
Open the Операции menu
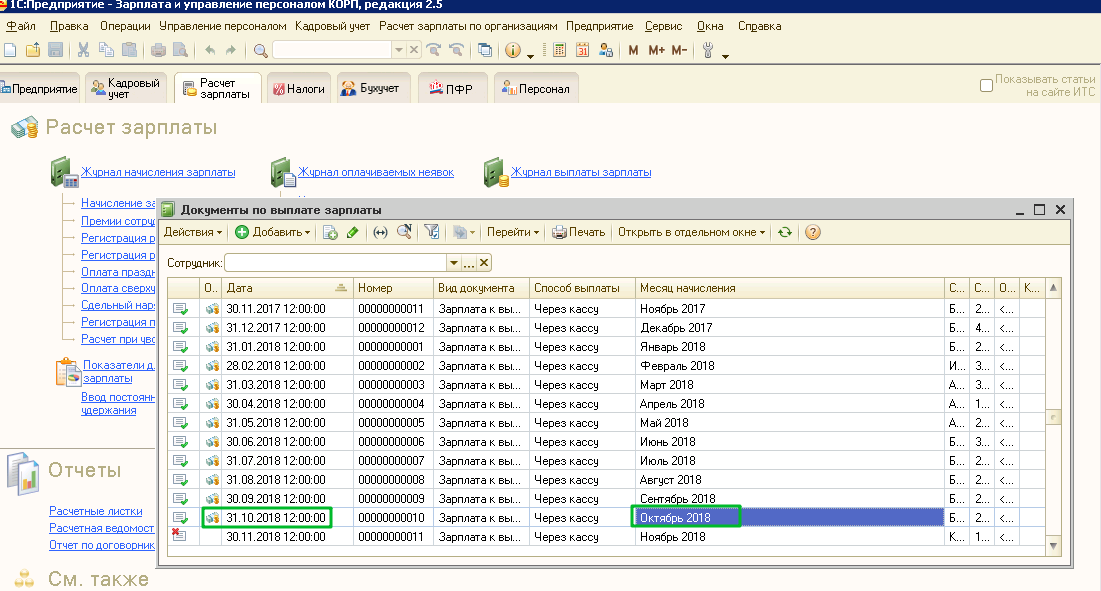[125, 26]
